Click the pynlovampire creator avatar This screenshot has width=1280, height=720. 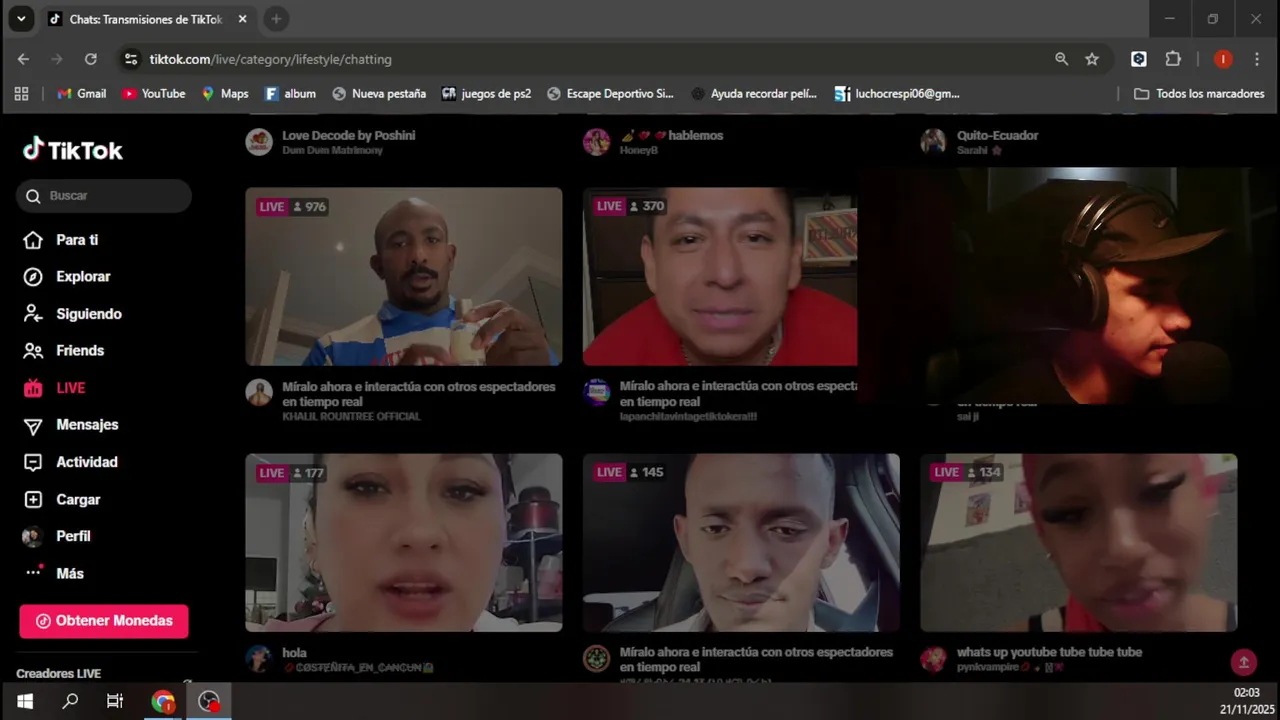pyautogui.click(x=934, y=659)
